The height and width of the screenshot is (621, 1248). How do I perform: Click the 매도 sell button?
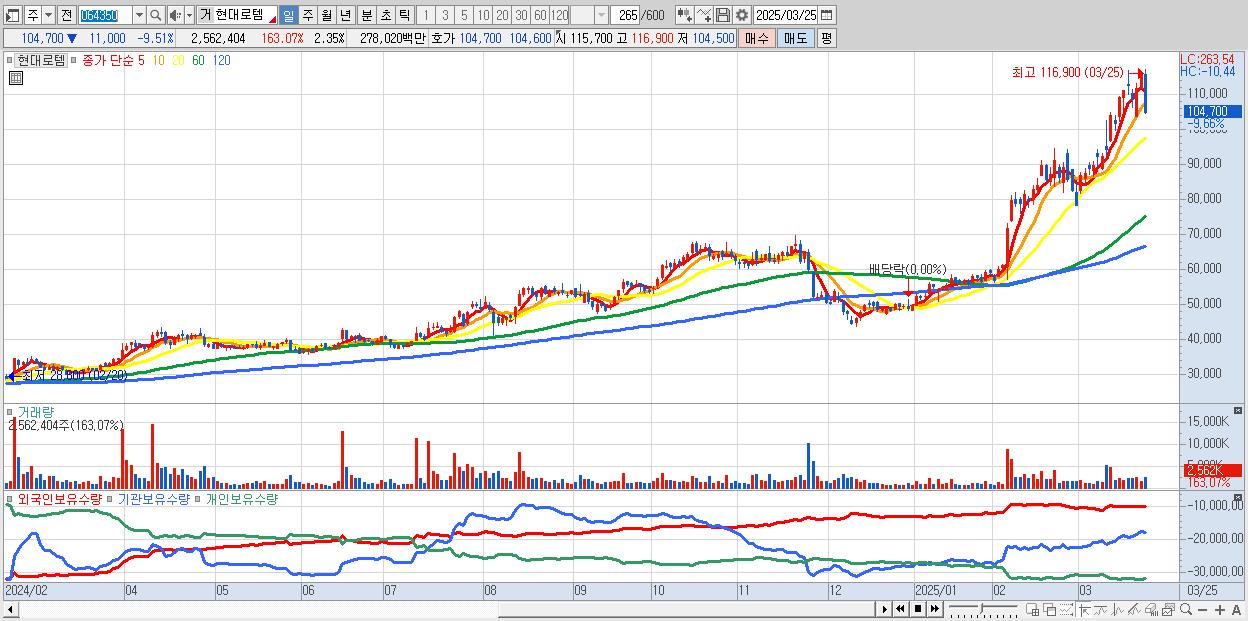(x=795, y=38)
